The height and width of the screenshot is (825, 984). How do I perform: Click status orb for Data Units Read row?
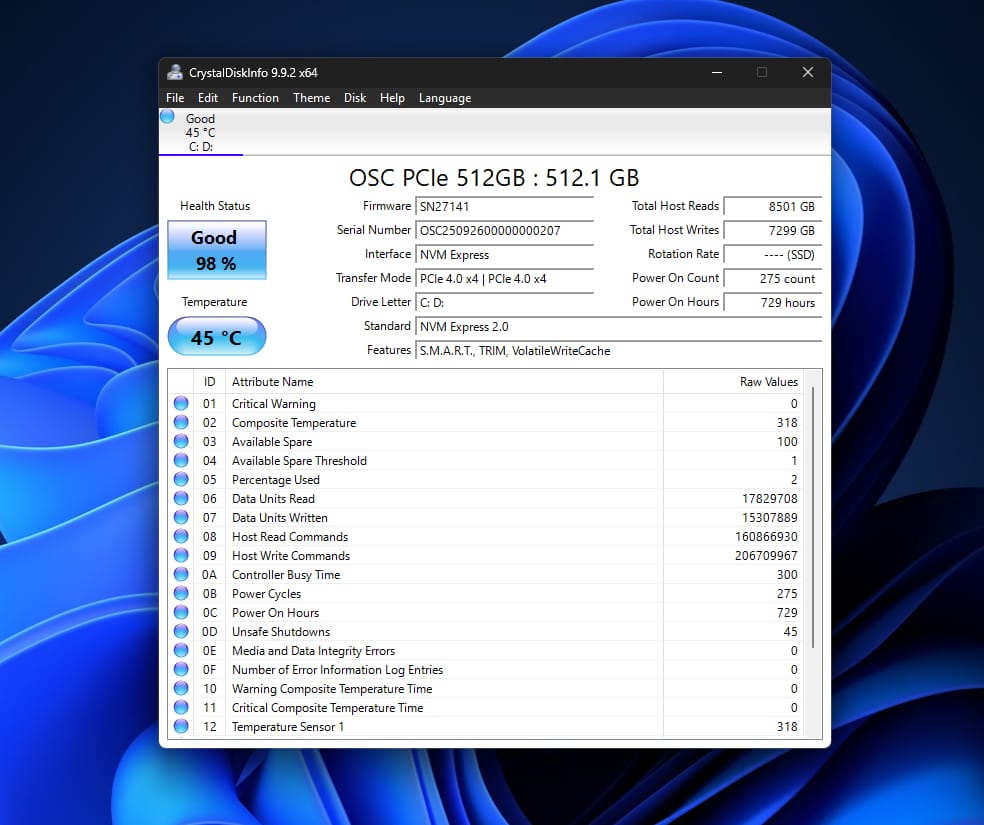181,498
